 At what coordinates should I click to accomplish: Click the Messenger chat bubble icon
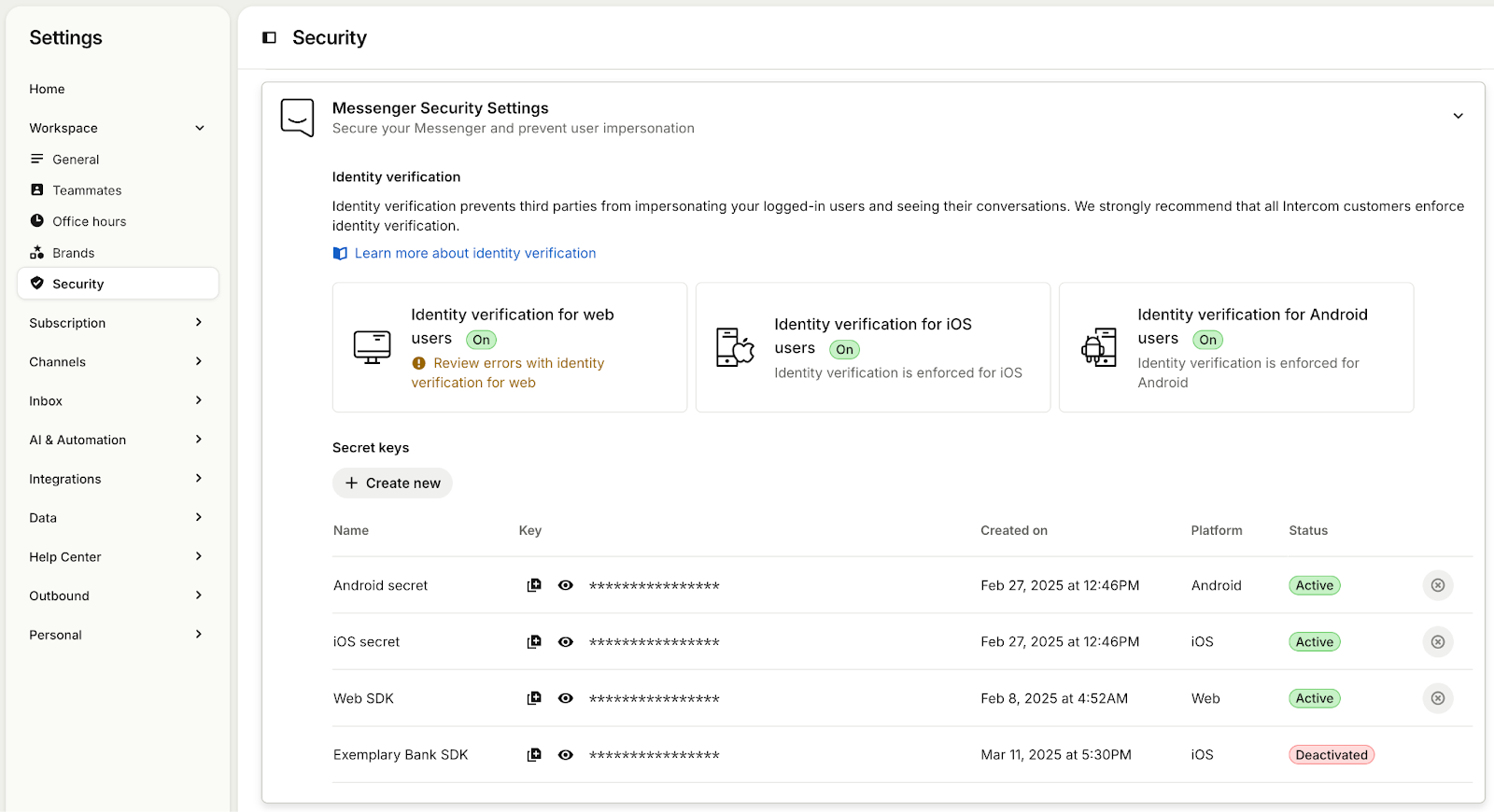point(298,118)
